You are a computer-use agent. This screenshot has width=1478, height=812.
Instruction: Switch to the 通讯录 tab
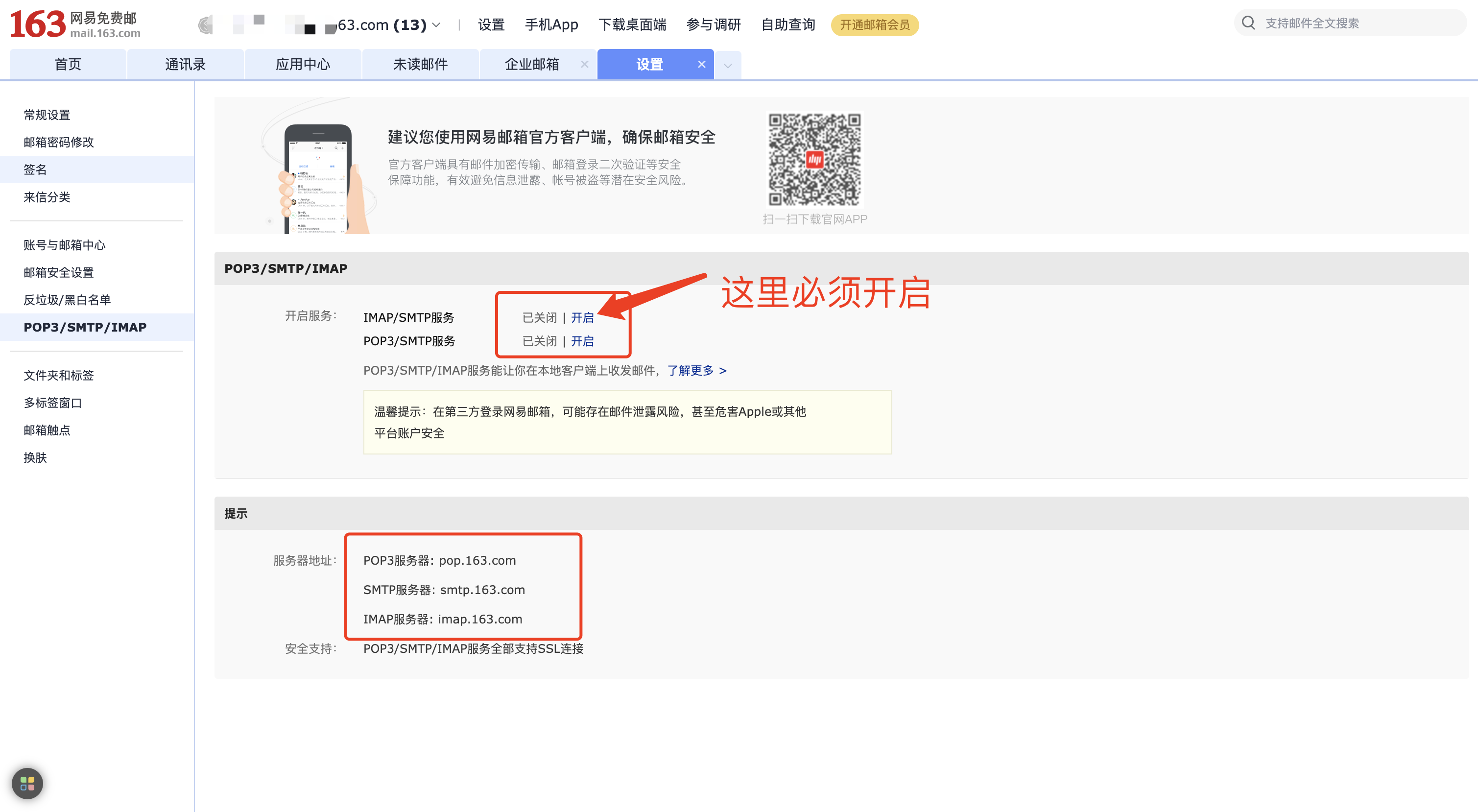tap(185, 64)
